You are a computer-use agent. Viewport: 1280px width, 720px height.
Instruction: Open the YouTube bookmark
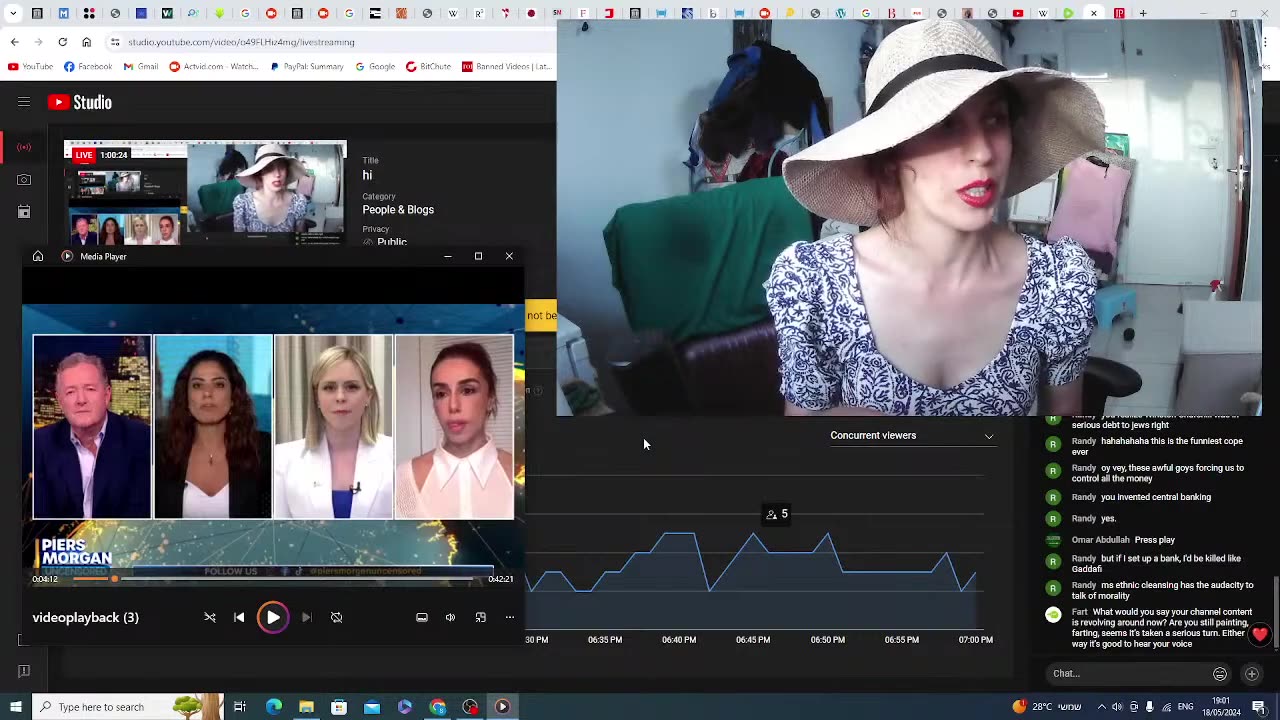30,67
